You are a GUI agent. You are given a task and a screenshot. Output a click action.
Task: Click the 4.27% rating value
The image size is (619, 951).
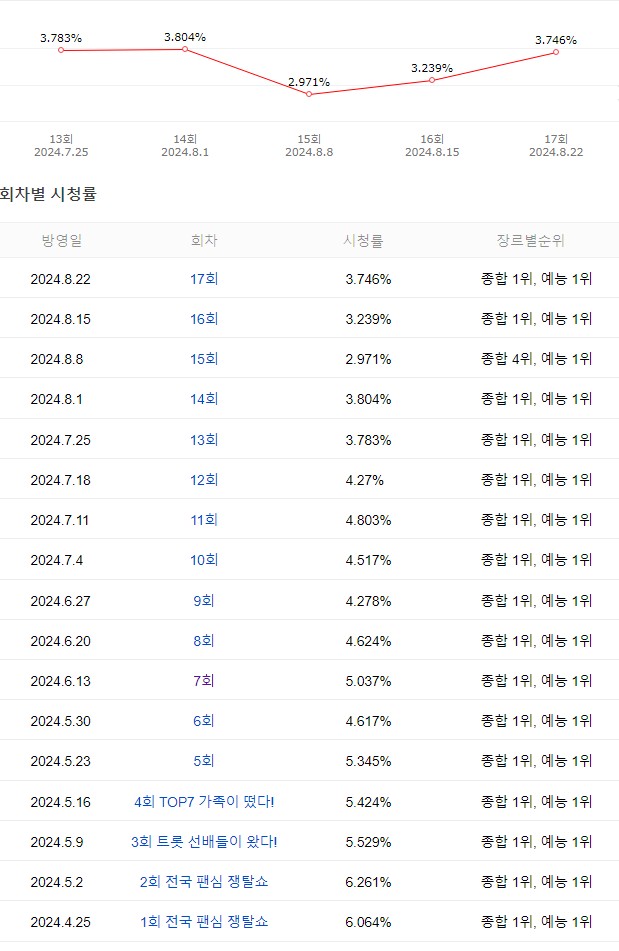364,480
